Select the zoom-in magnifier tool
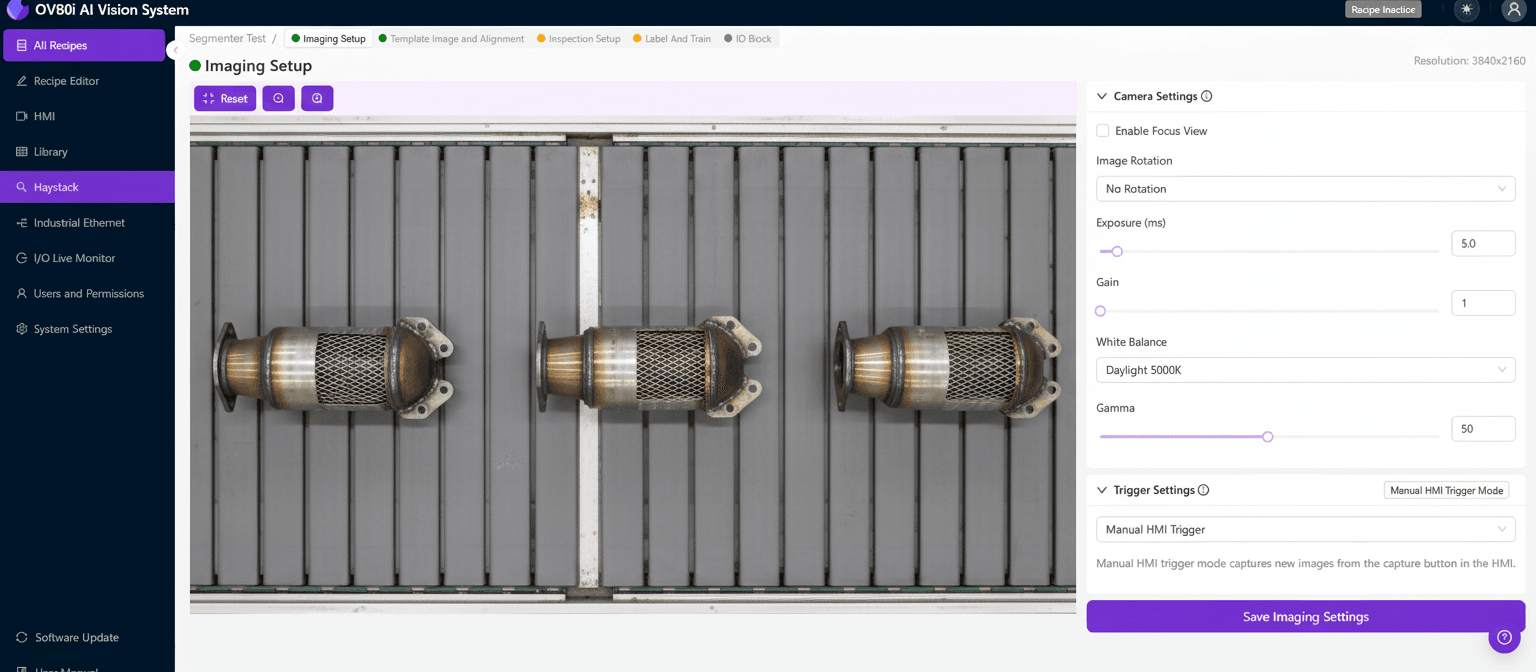Image resolution: width=1536 pixels, height=672 pixels. (317, 98)
